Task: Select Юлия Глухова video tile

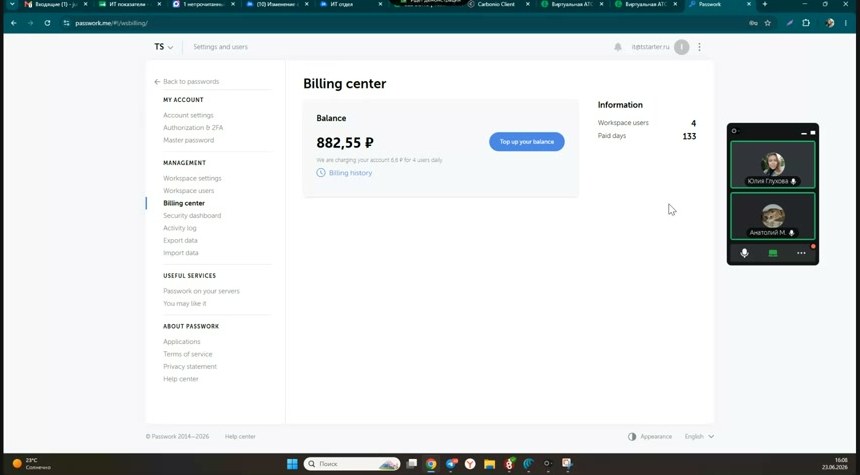Action: pyautogui.click(x=773, y=165)
